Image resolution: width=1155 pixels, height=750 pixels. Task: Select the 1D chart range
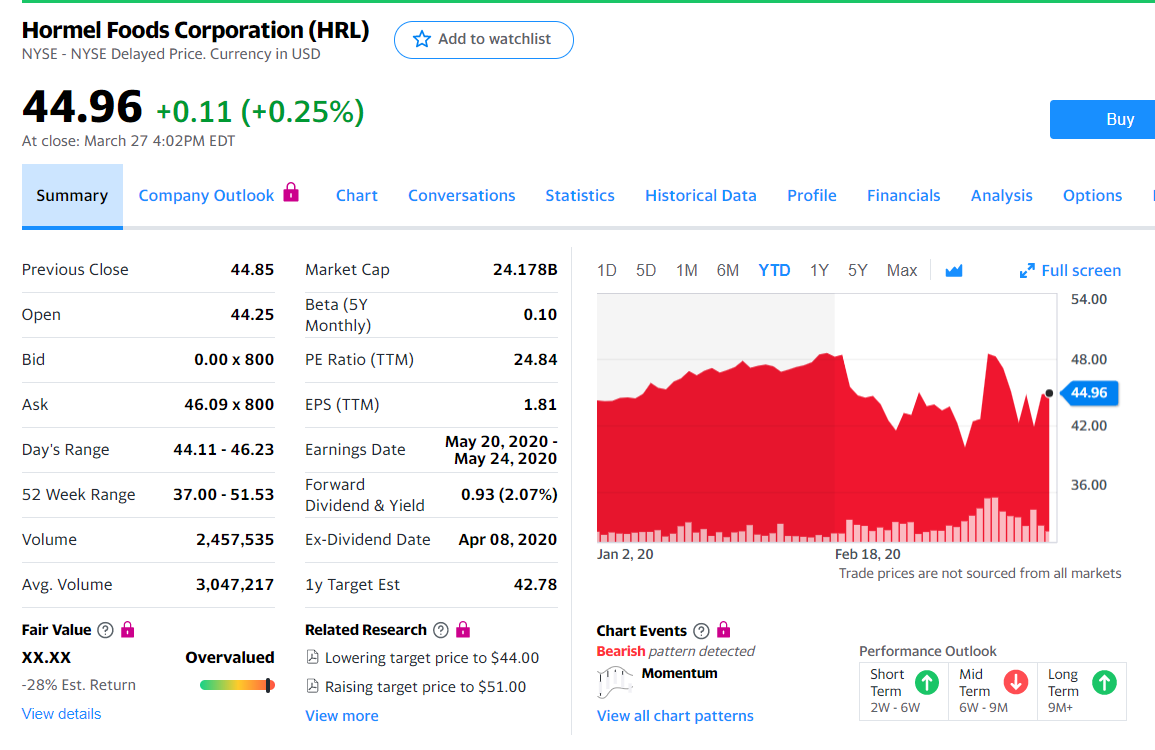pos(606,270)
